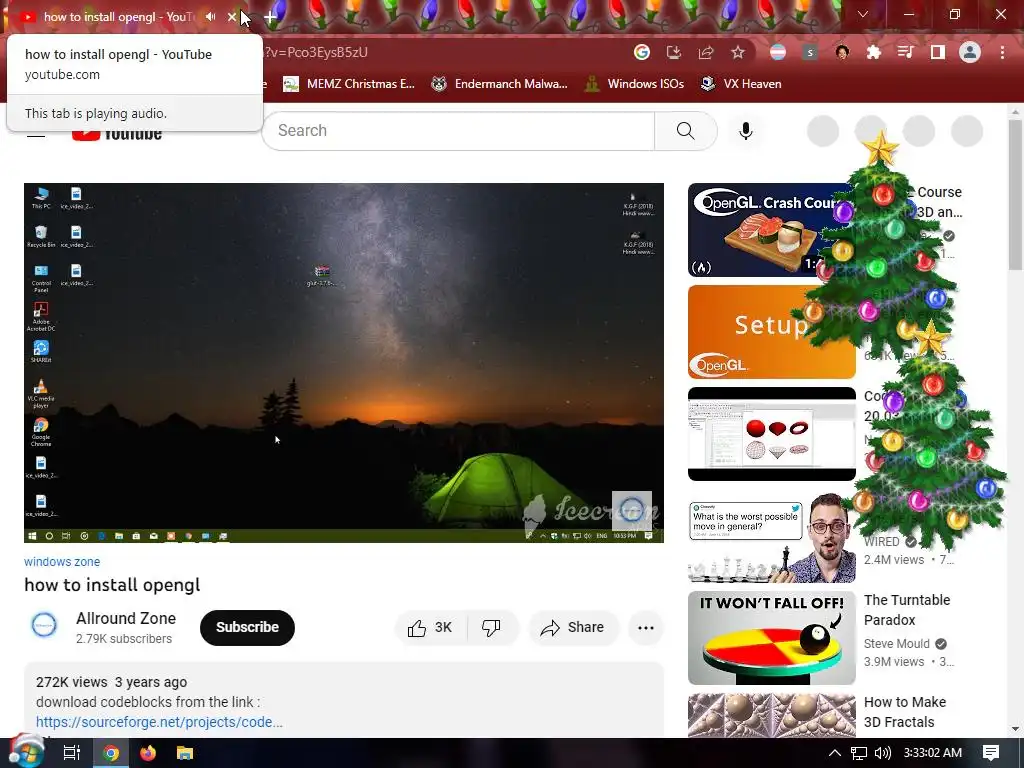This screenshot has height=768, width=1024.
Task: Open Chrome's three-dot menu
Action: point(1002,52)
